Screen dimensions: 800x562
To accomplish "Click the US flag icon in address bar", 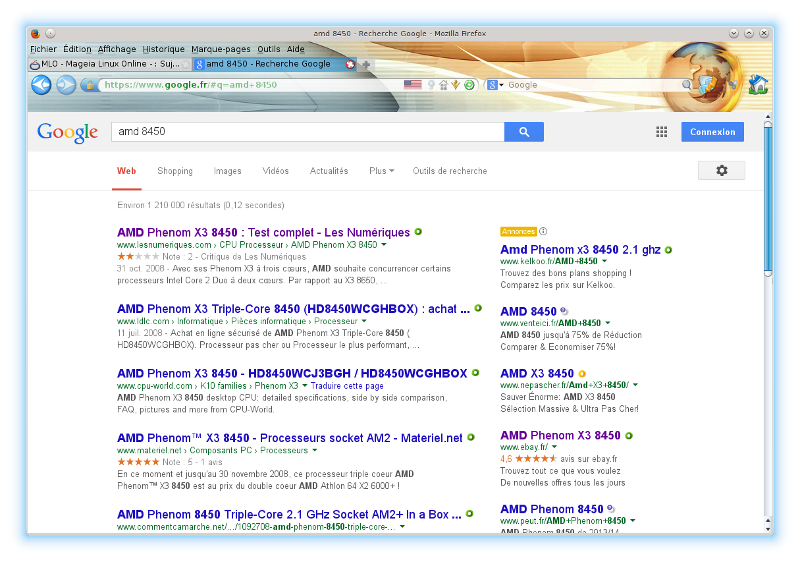I will (x=412, y=85).
